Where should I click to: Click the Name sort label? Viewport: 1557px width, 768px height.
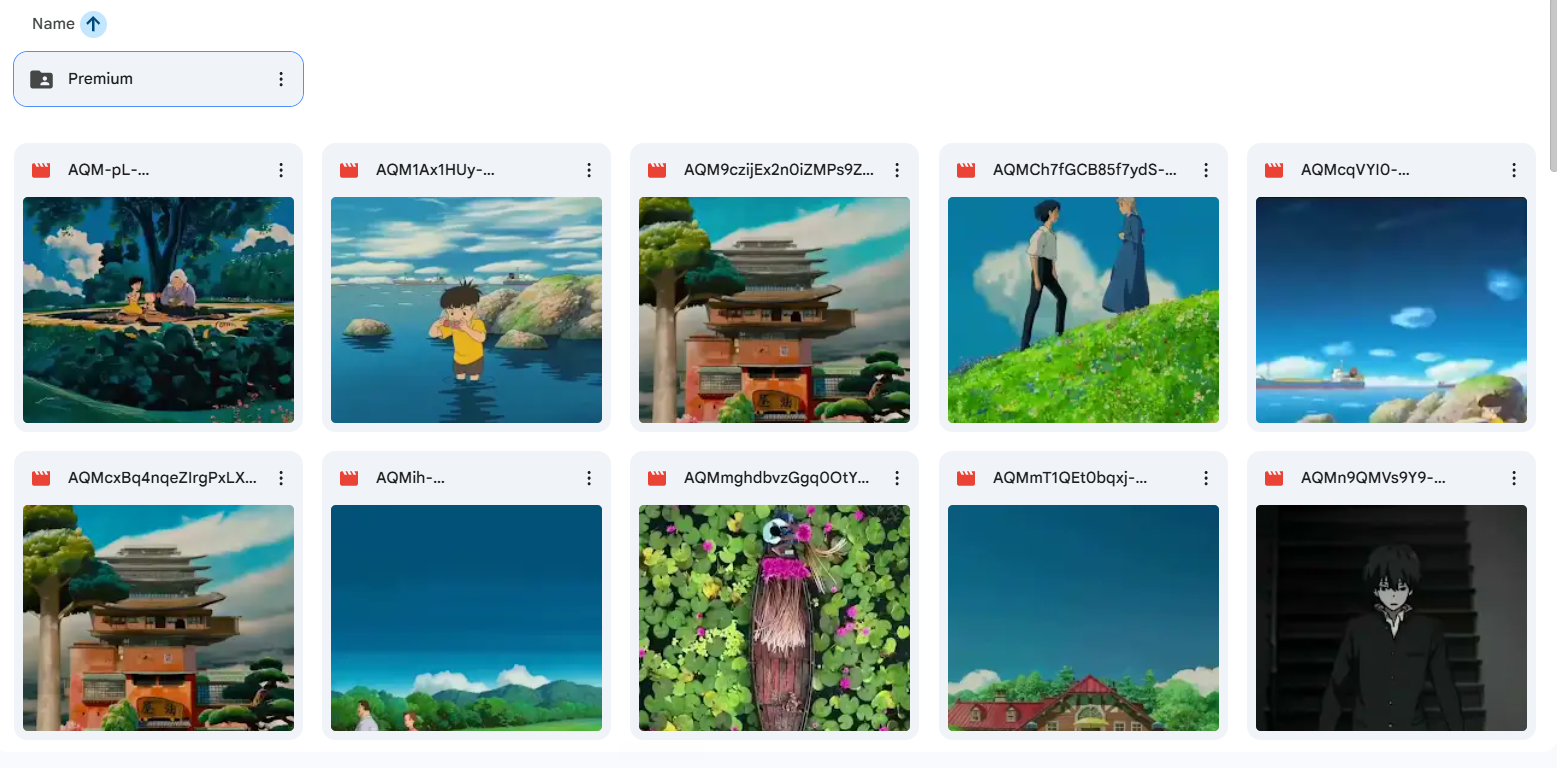(53, 24)
